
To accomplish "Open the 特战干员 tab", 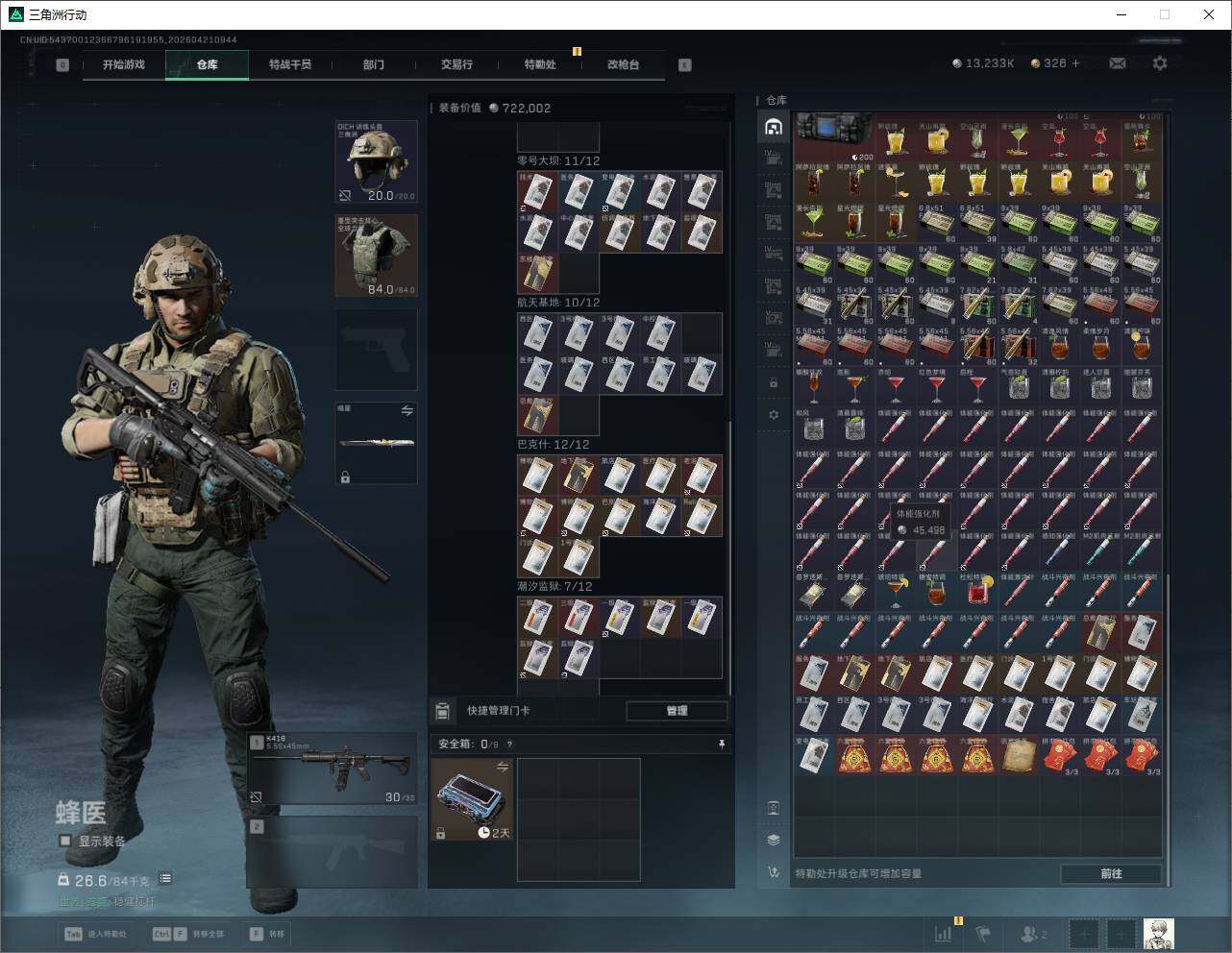I will 290,64.
